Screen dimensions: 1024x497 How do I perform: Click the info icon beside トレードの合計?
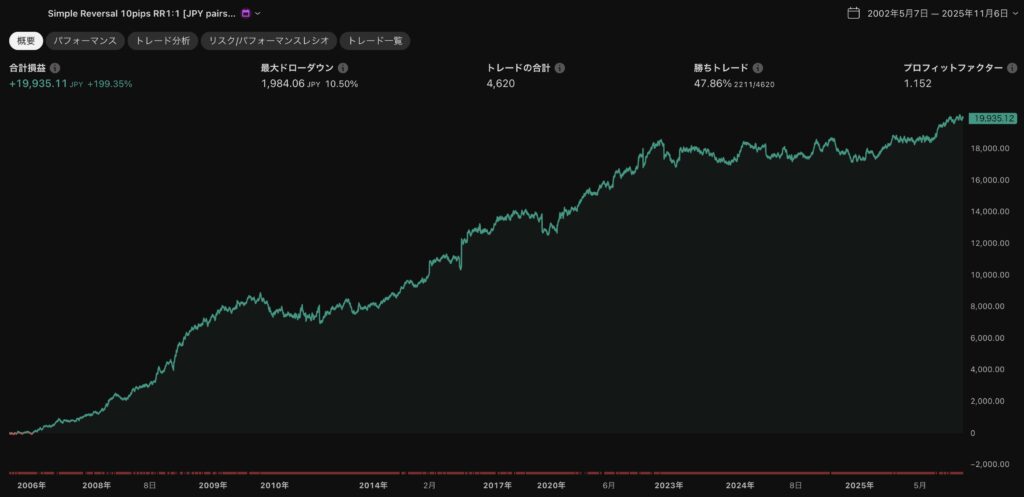560,68
